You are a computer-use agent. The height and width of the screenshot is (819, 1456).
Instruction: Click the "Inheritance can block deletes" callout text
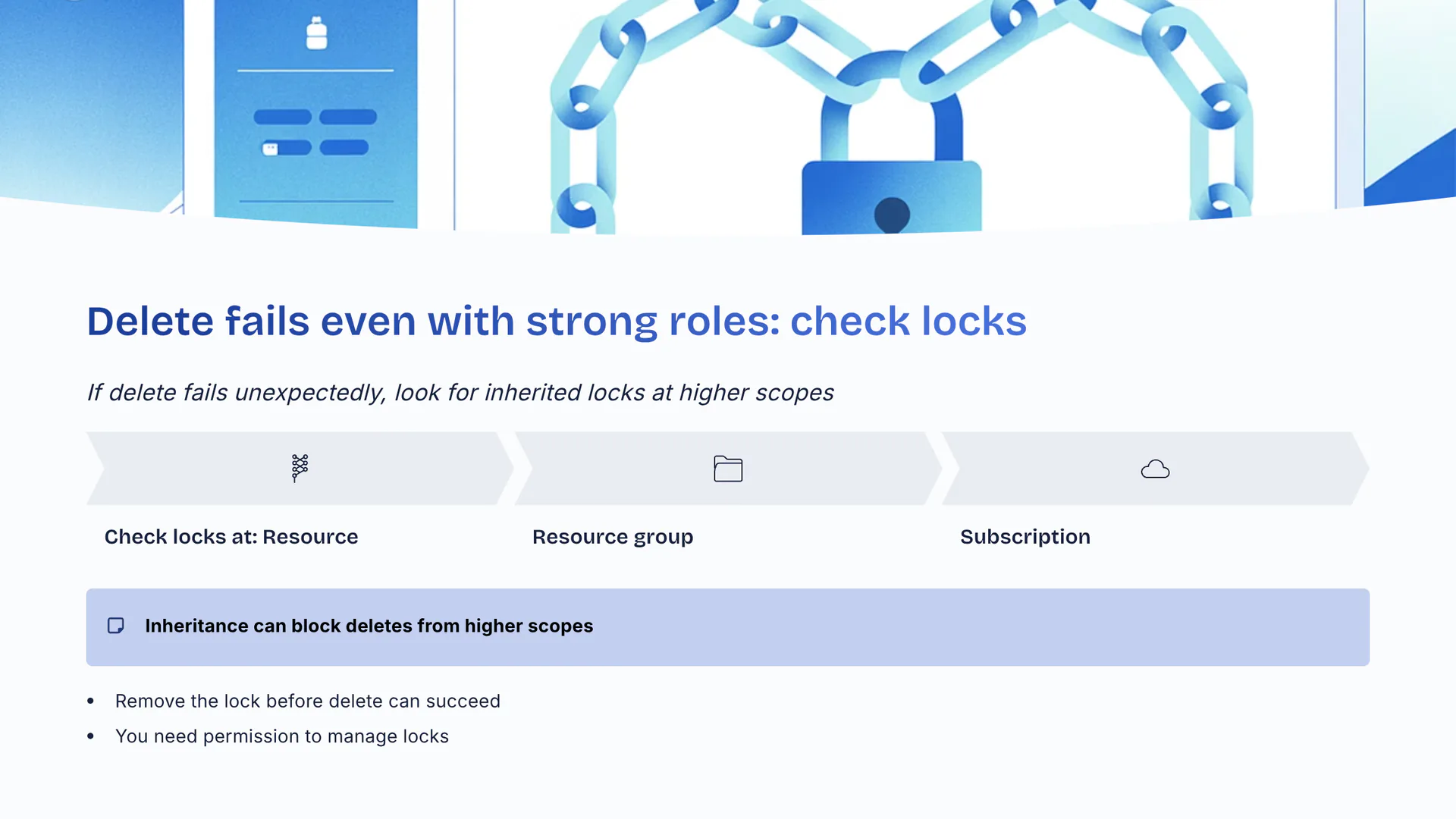(x=369, y=626)
